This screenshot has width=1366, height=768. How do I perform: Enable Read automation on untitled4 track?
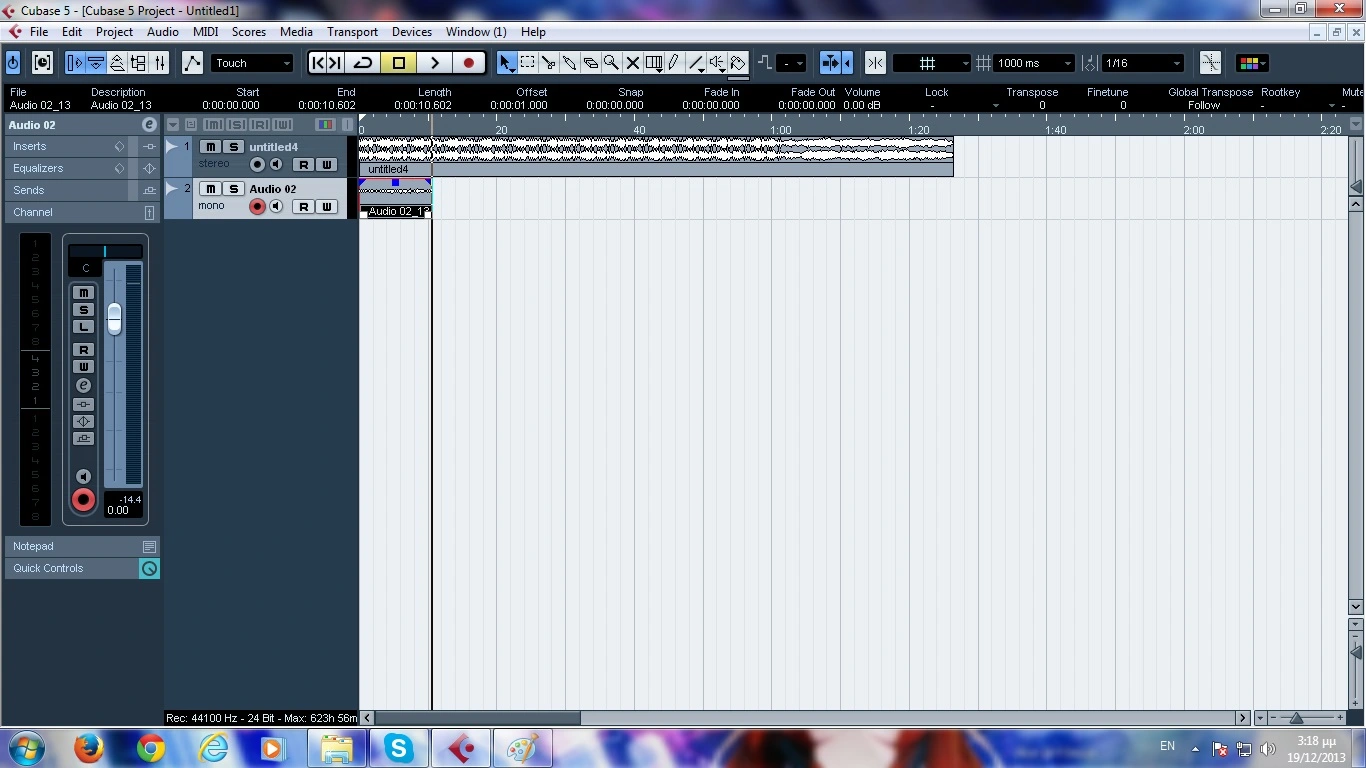point(303,165)
